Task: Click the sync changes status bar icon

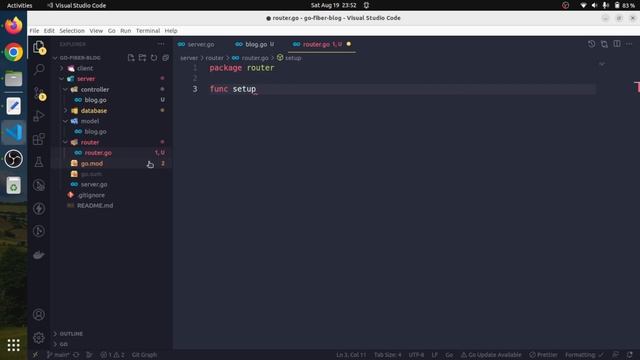Action: 76,355
